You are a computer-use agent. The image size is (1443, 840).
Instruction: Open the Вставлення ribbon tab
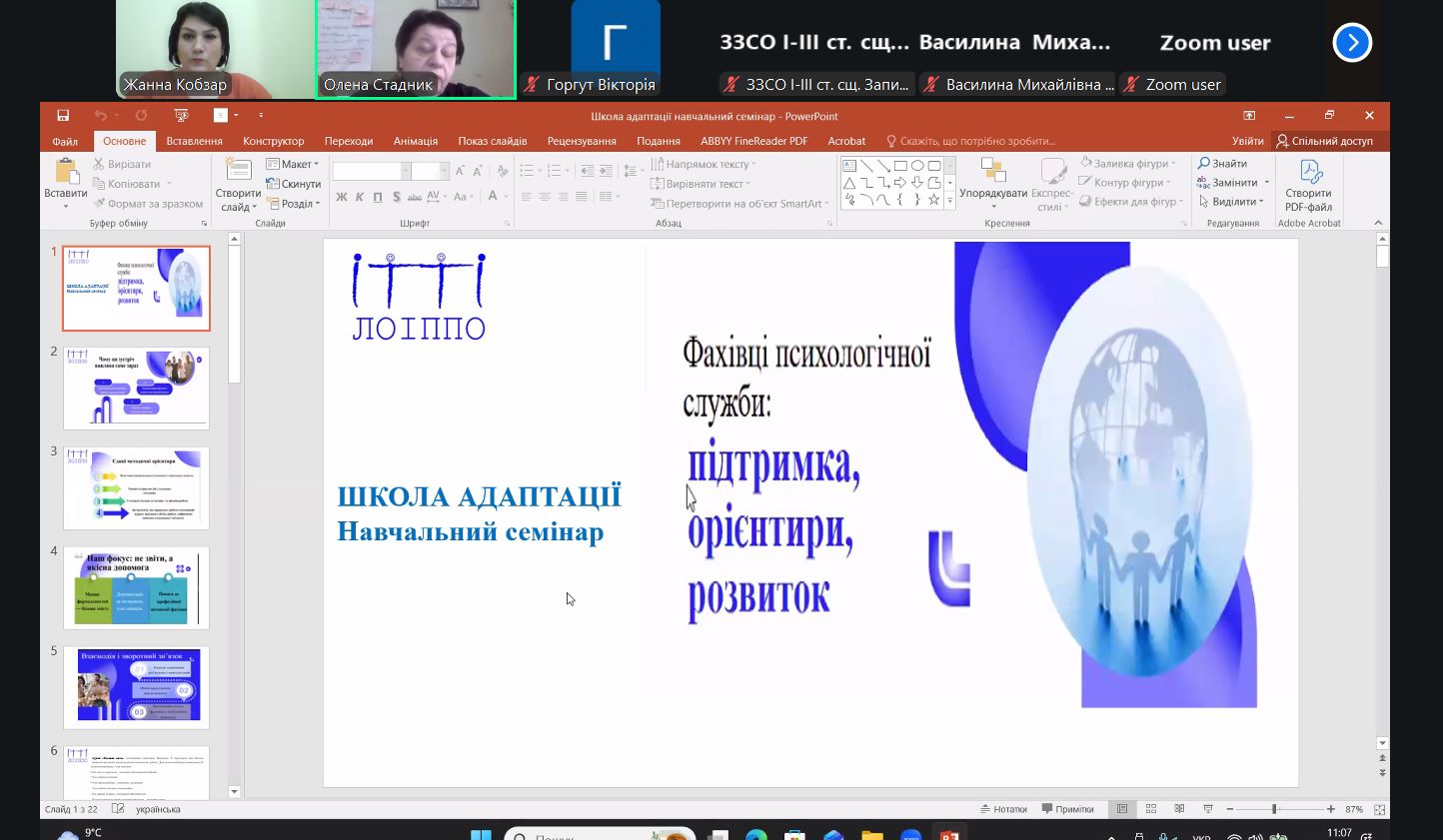pos(194,141)
